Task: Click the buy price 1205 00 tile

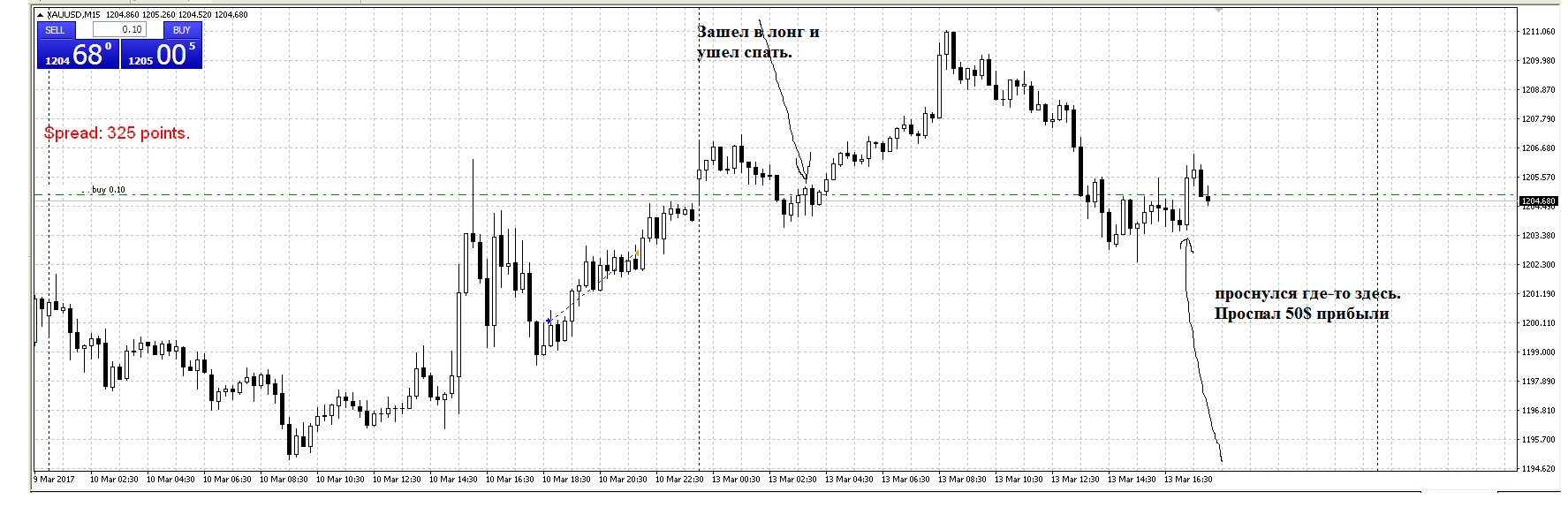Action: [x=162, y=55]
